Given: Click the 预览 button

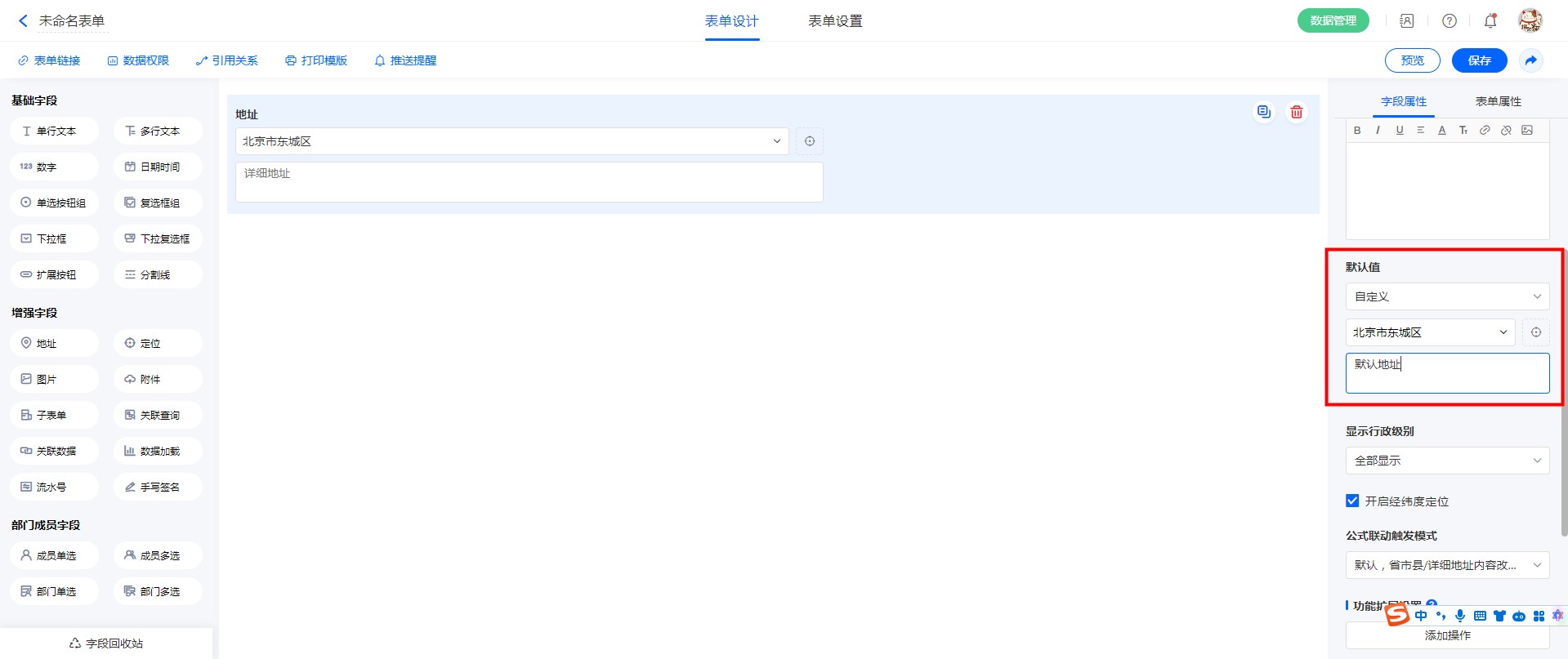Looking at the screenshot, I should pos(1412,60).
